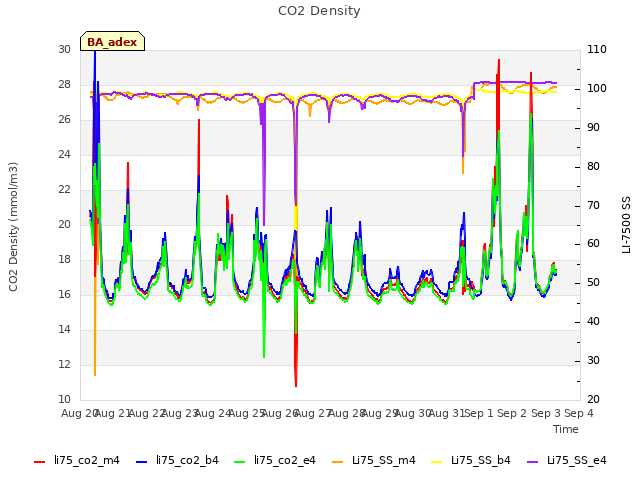Click the 10 left y-axis tick label
640x480 pixels.
(x=64, y=400)
